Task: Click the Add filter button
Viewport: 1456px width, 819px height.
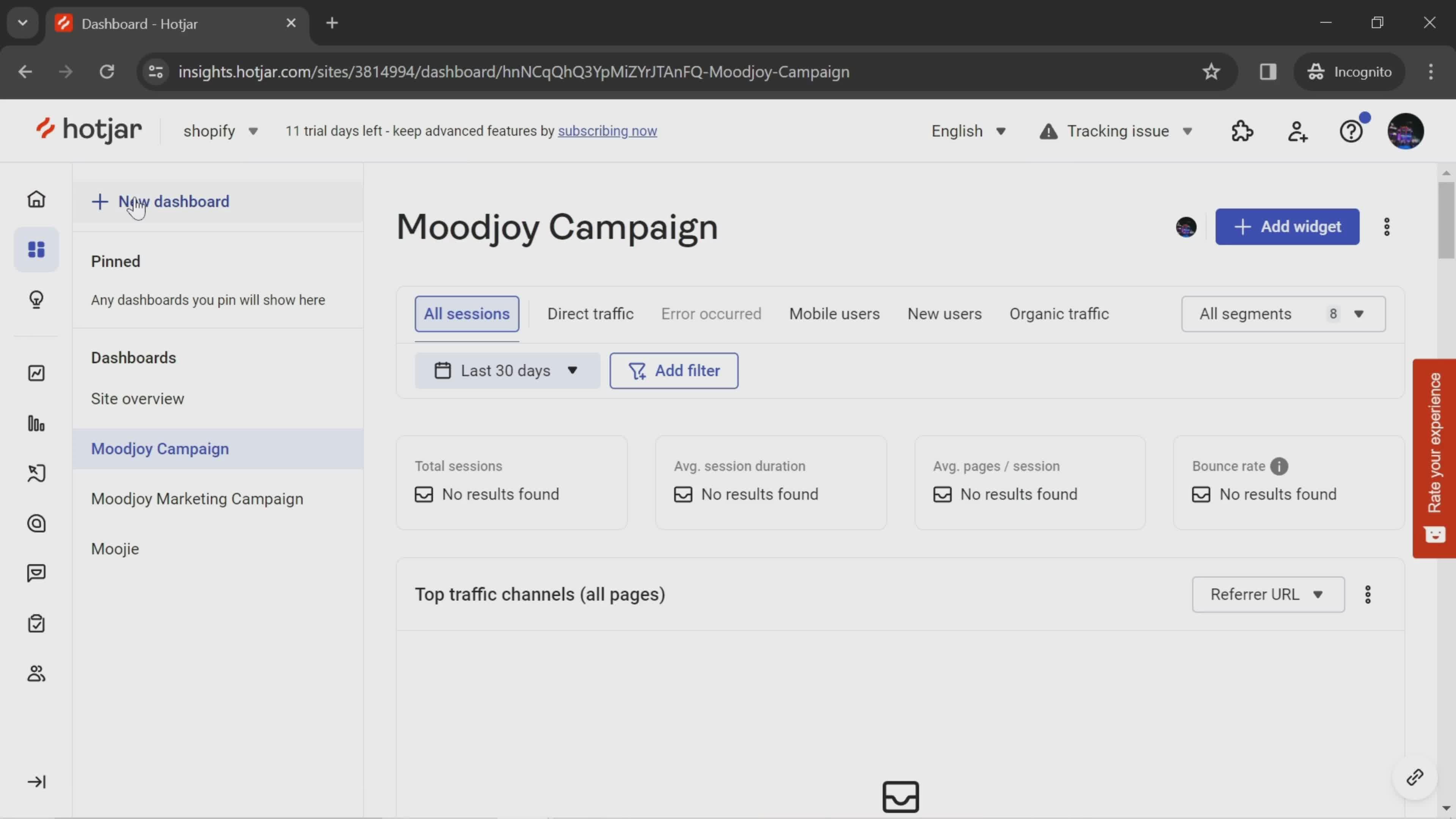Action: click(674, 370)
